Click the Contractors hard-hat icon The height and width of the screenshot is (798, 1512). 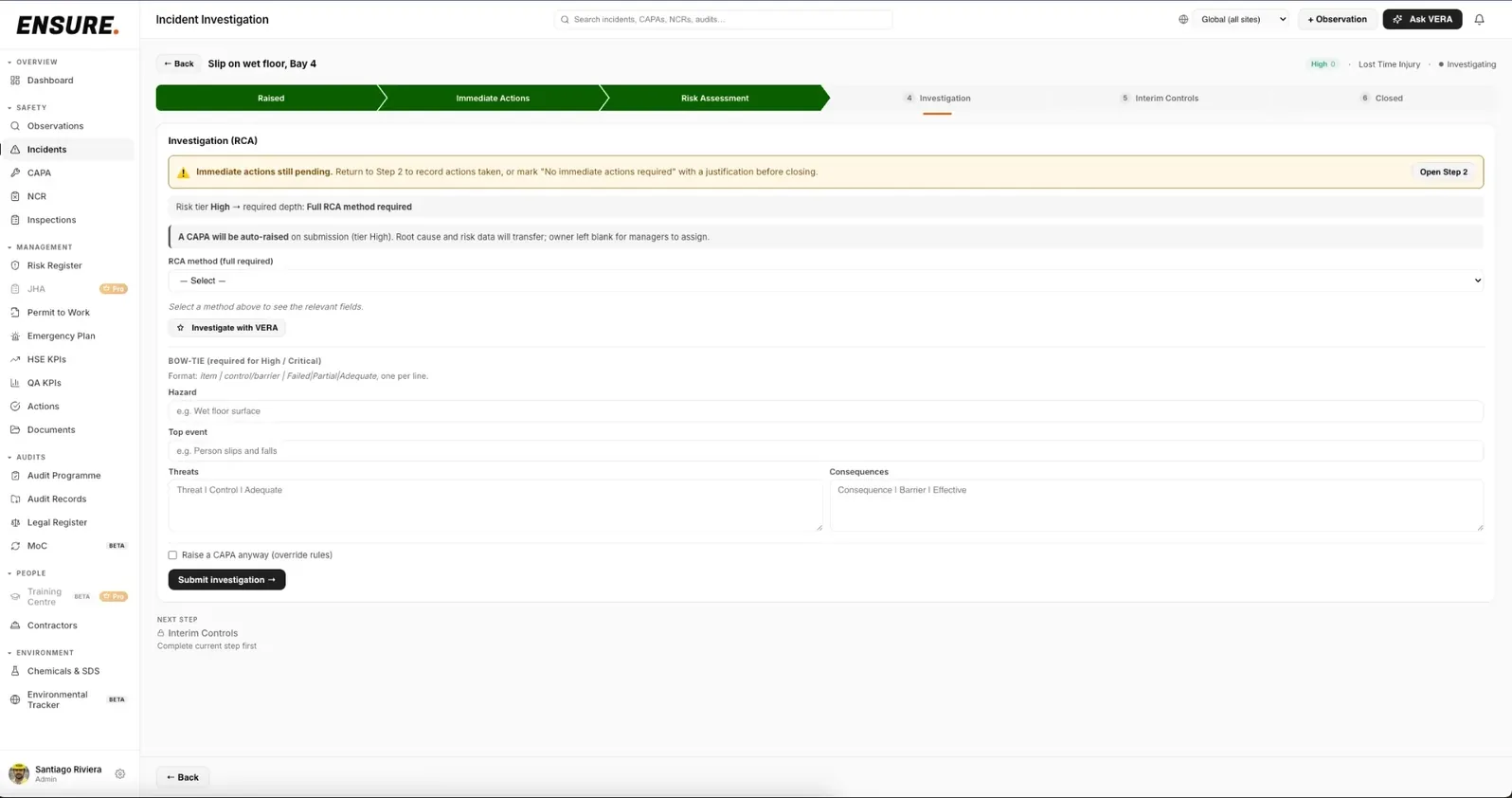tap(15, 626)
